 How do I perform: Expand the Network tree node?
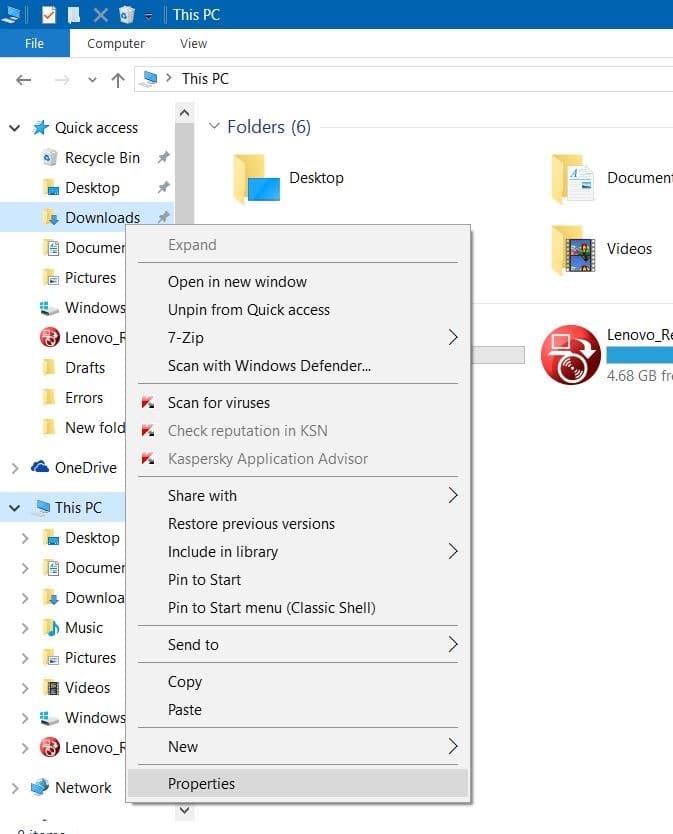tap(15, 788)
